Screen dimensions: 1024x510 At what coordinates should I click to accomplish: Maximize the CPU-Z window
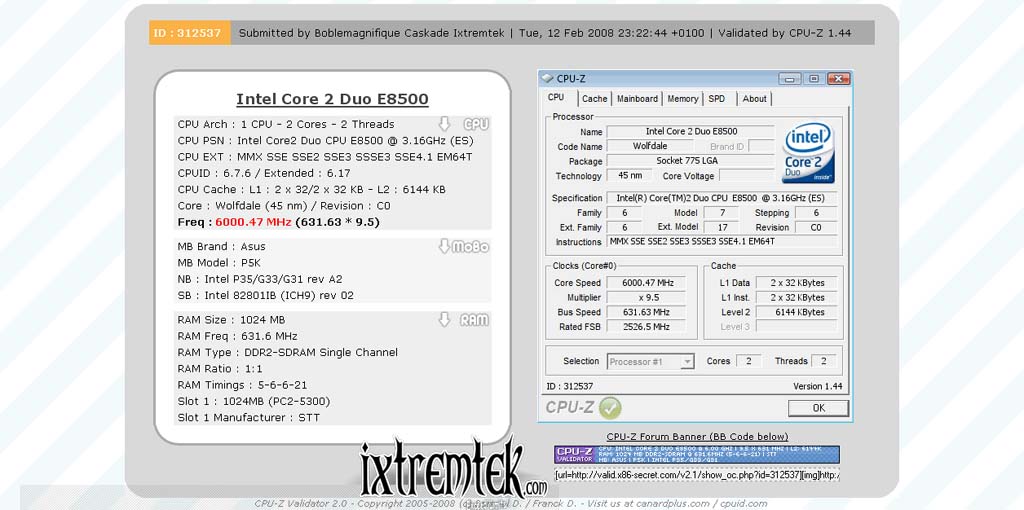pos(814,79)
